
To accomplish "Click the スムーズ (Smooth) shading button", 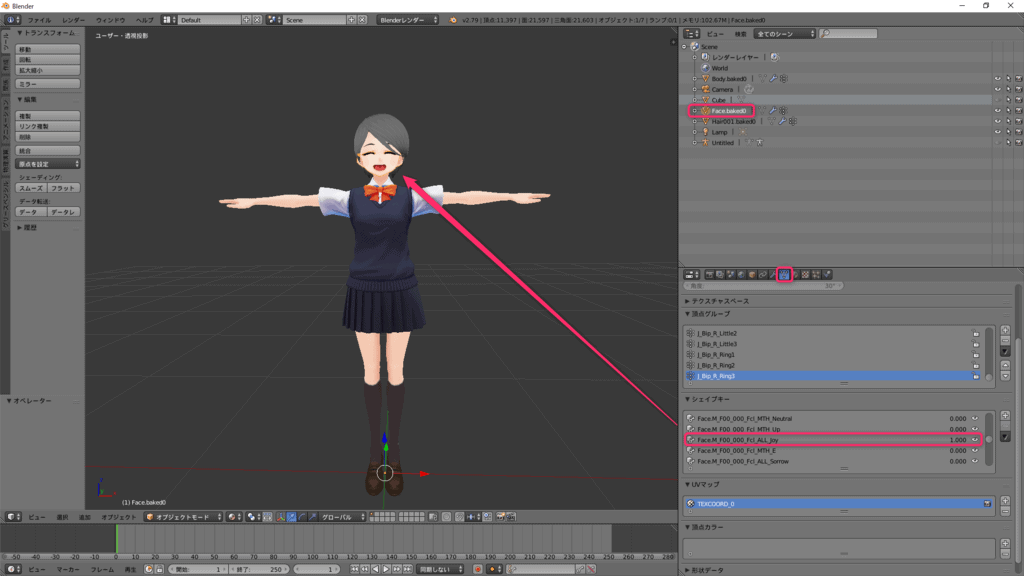I will [31, 188].
